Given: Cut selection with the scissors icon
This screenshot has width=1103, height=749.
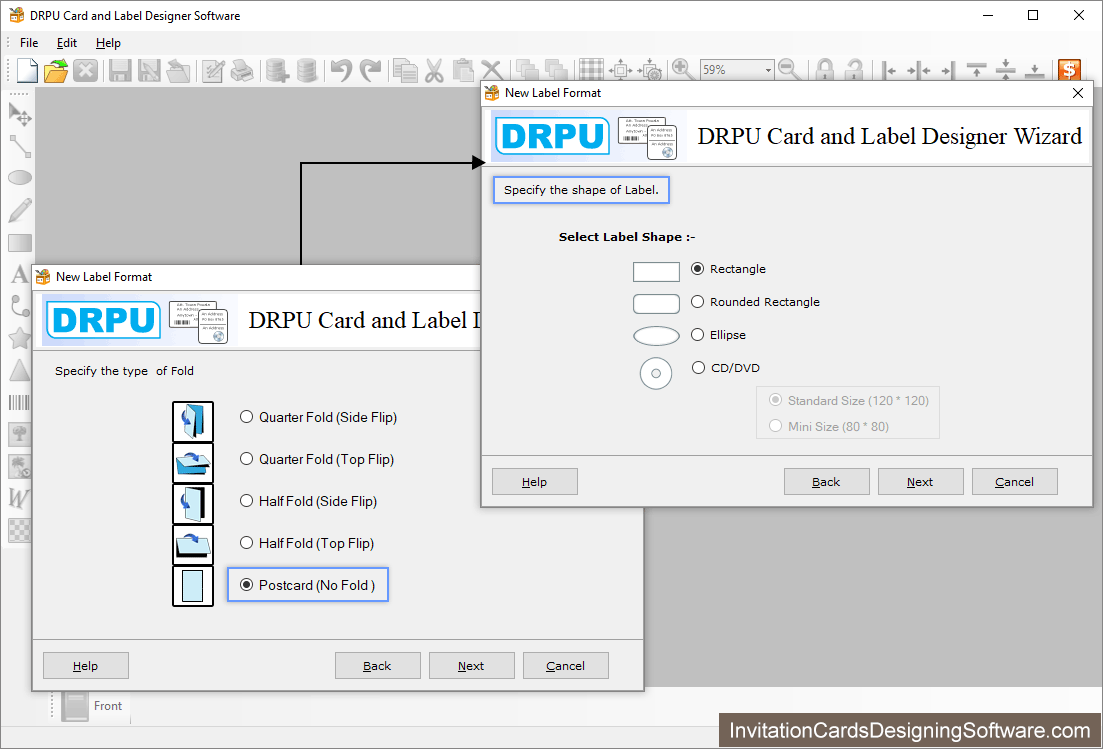Looking at the screenshot, I should 434,70.
